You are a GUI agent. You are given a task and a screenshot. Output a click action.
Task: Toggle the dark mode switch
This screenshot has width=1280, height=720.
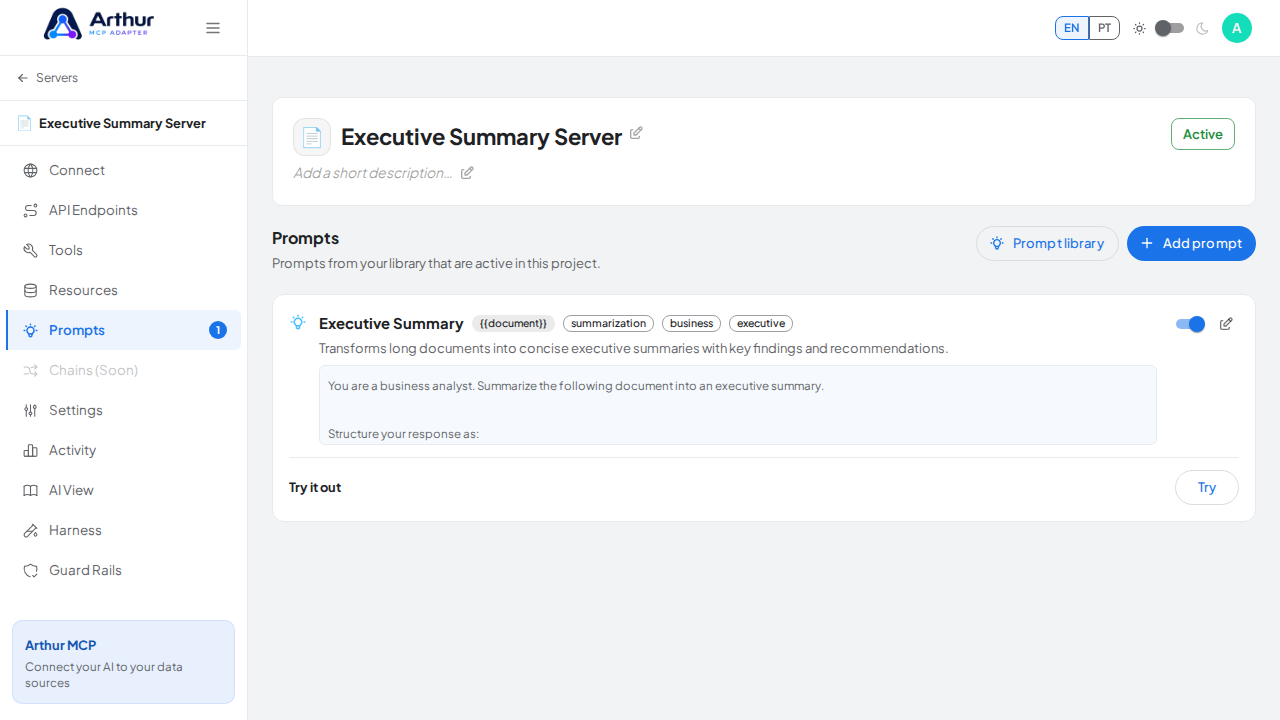(1169, 28)
